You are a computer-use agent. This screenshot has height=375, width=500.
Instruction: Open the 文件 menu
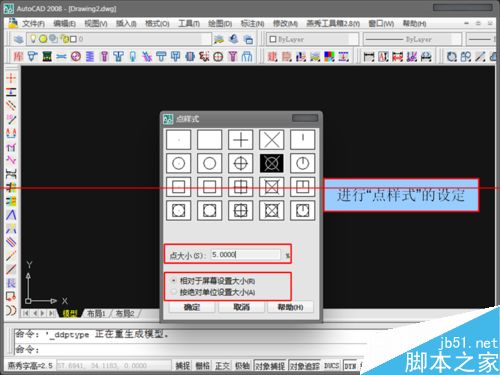33,24
